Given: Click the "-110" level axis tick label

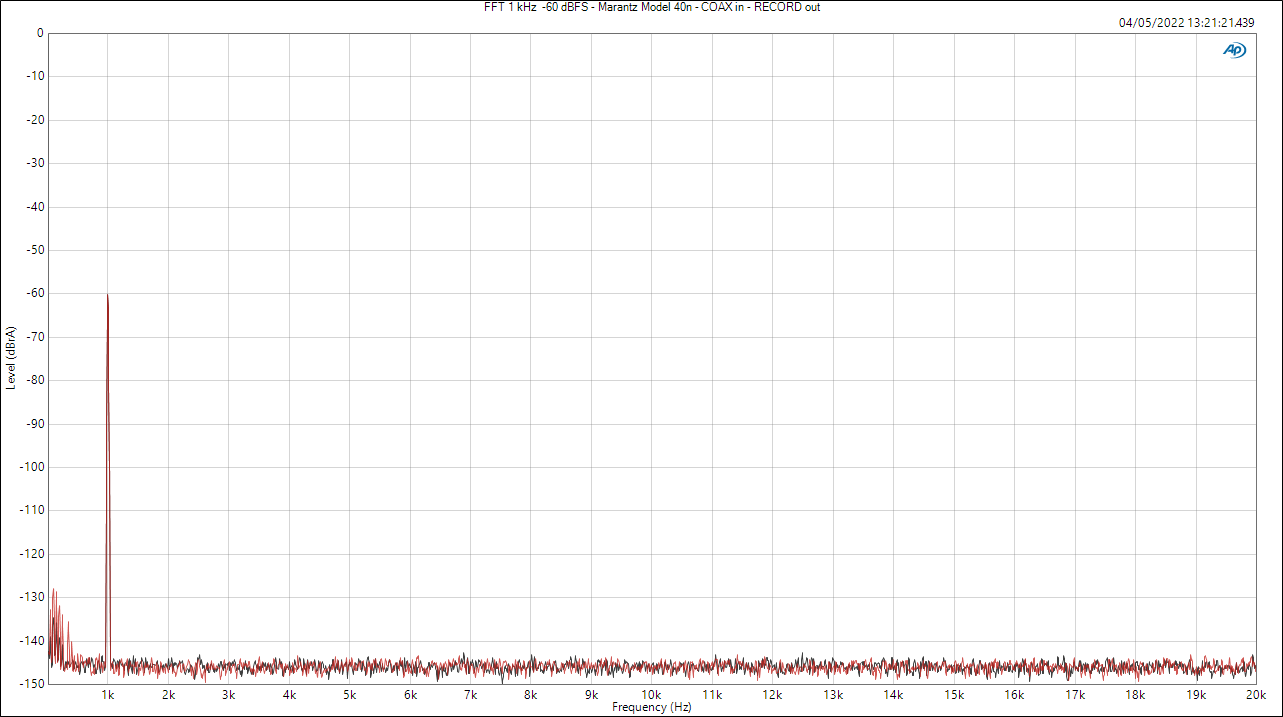Looking at the screenshot, I should tap(30, 510).
